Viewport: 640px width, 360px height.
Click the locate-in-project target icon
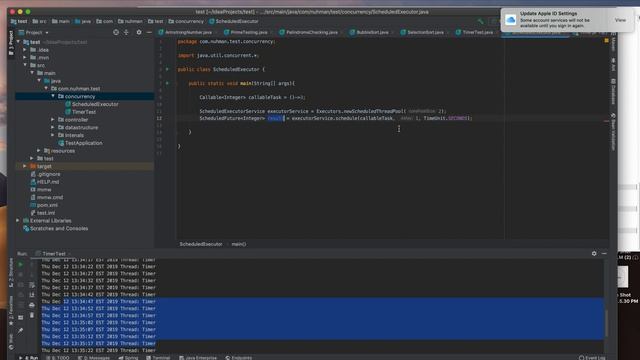tap(116, 32)
